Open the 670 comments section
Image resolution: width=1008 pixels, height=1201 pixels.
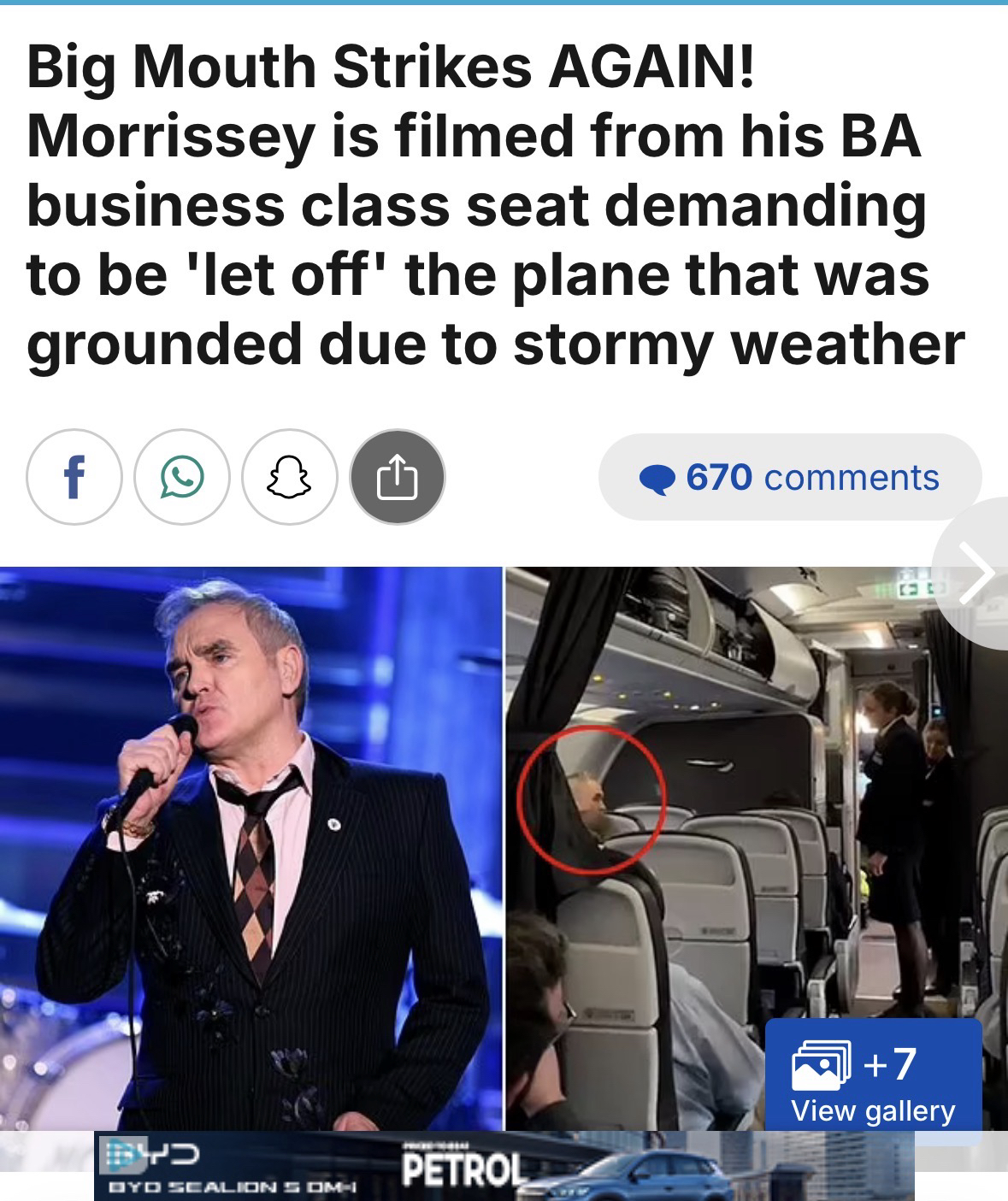point(790,477)
